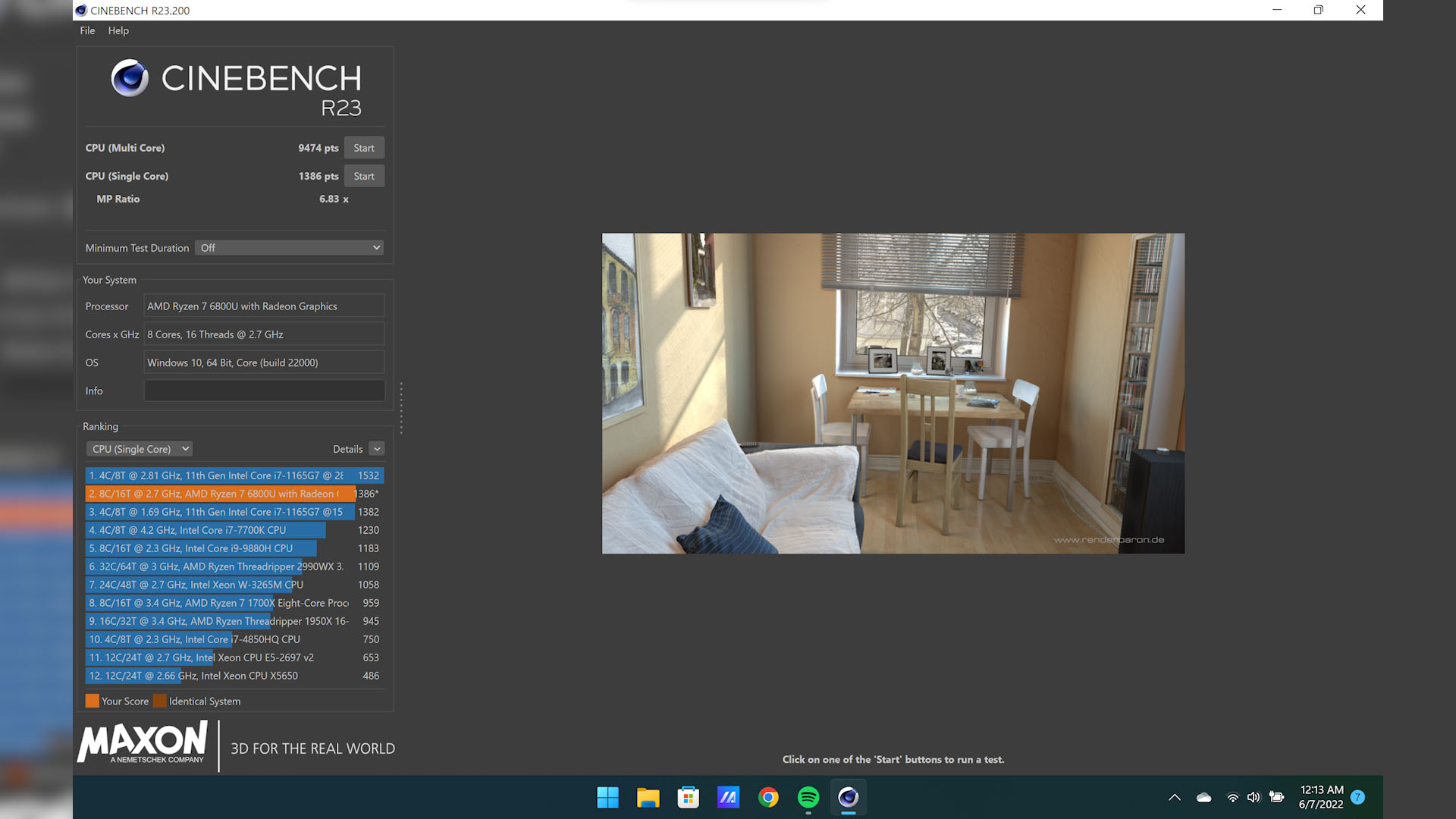Viewport: 1456px width, 819px height.
Task: Select ranking row 8 AMD Ryzen 7 1700X
Action: click(234, 603)
